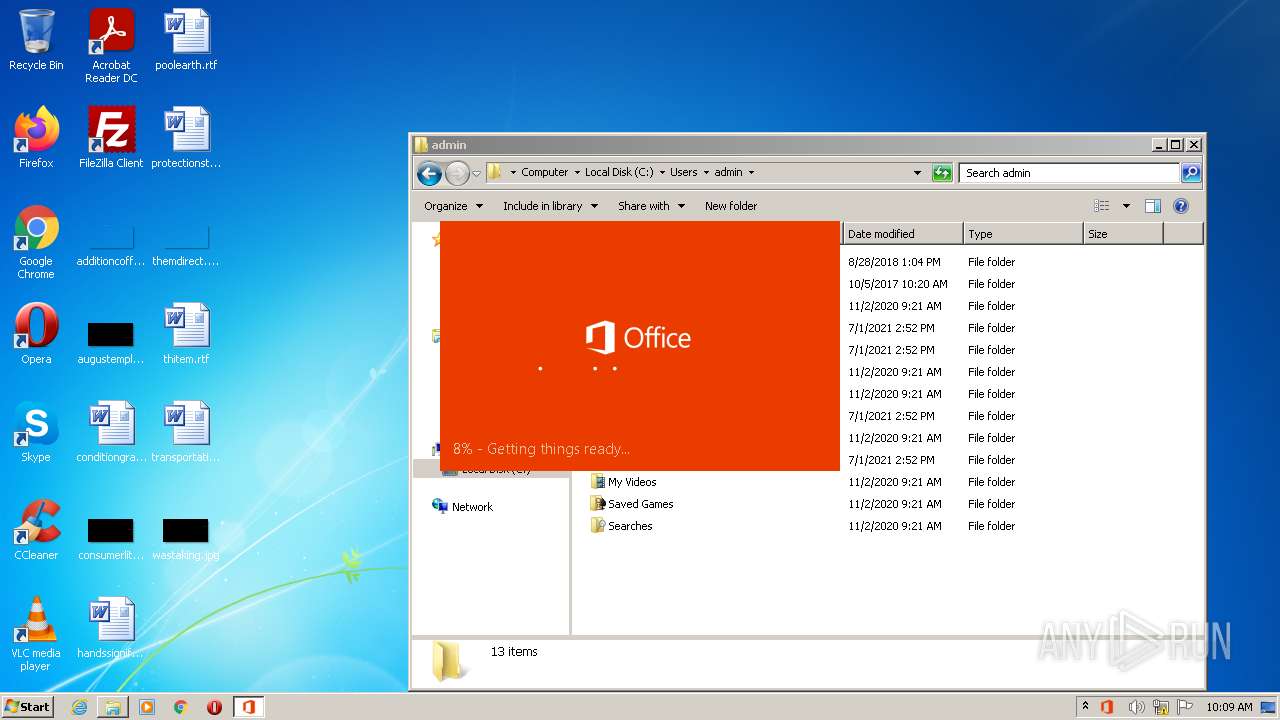
Task: Select the Searches folder
Action: pyautogui.click(x=621, y=526)
